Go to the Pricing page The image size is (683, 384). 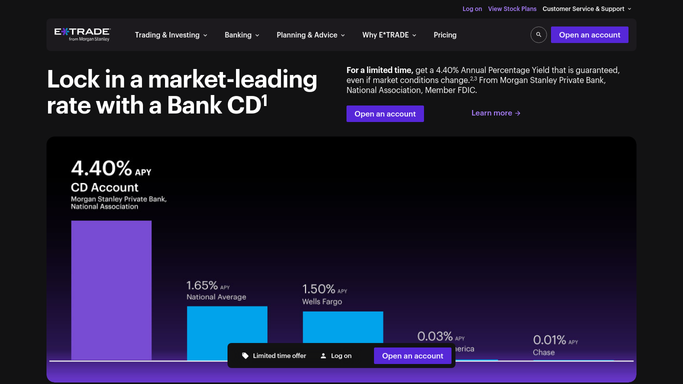pos(445,35)
